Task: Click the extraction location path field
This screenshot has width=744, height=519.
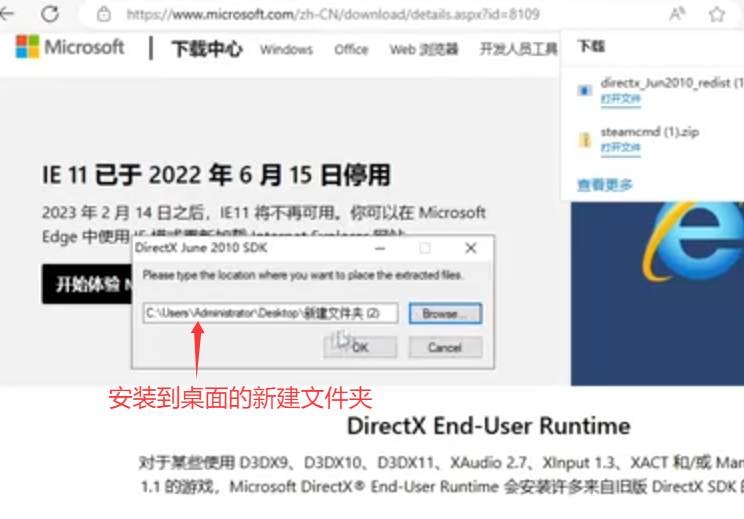Action: [270, 313]
